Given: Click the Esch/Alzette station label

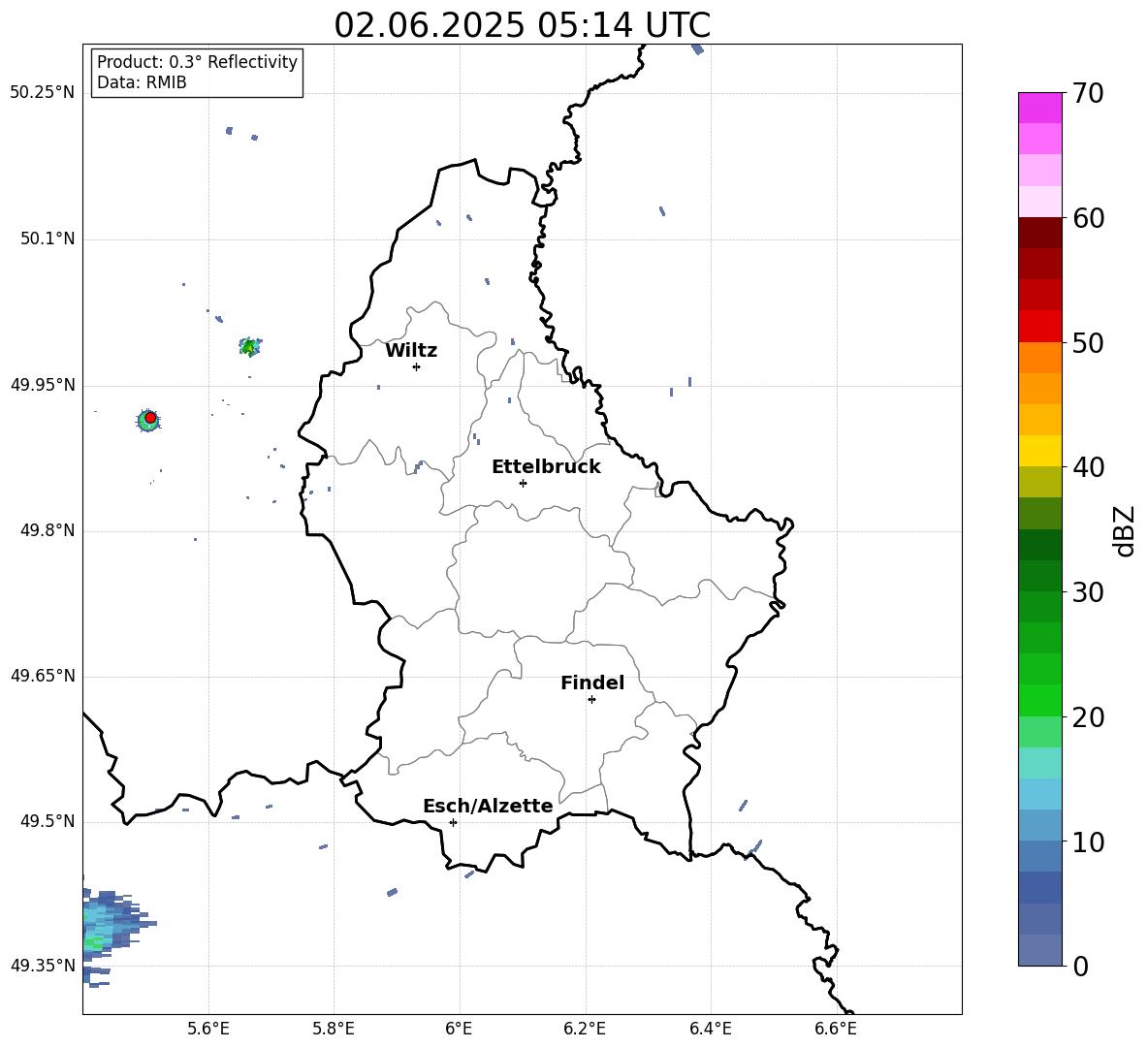Looking at the screenshot, I should 488,806.
